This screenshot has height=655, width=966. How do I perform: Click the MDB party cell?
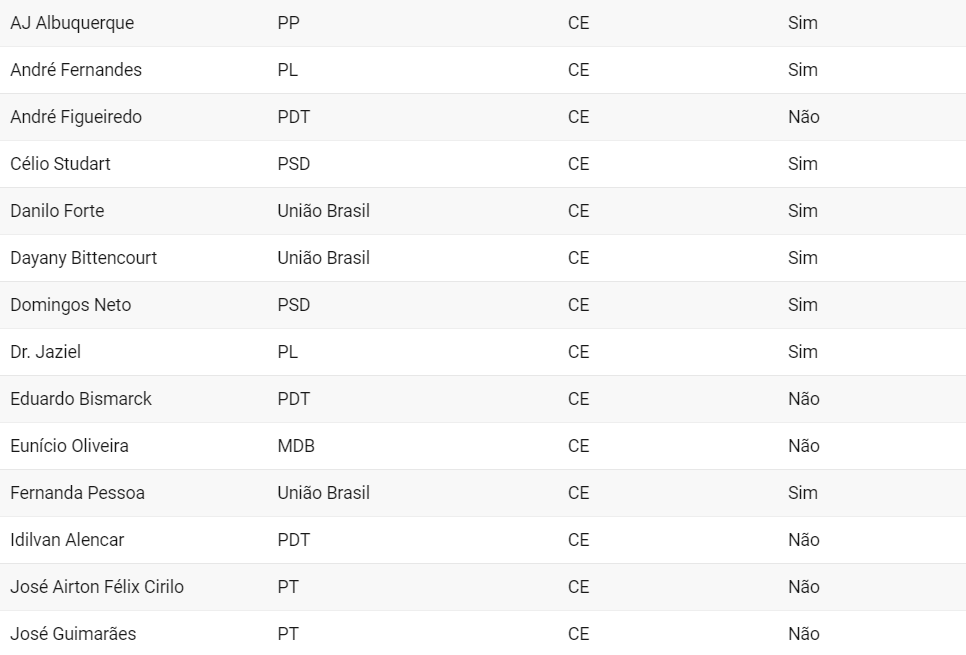click(x=296, y=446)
